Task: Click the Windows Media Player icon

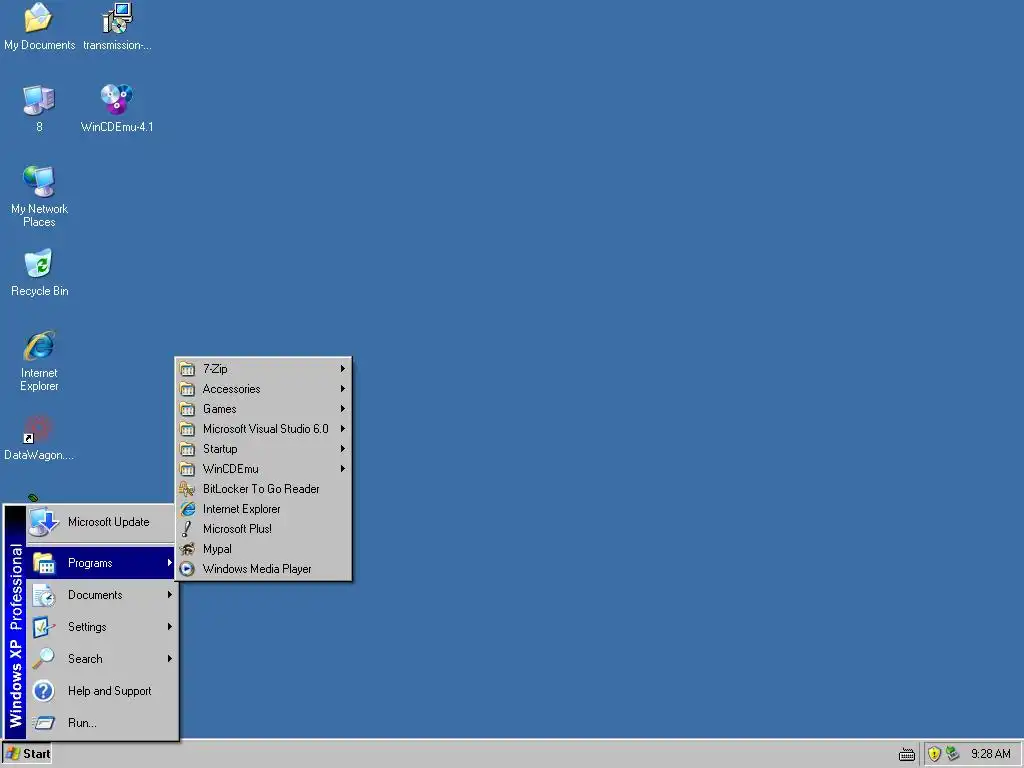Action: (187, 569)
